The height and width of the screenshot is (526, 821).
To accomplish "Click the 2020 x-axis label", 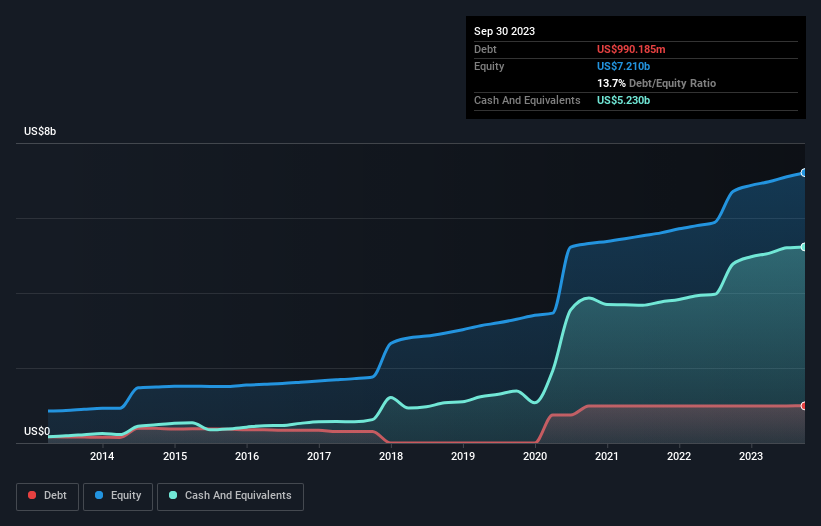I will coord(535,456).
